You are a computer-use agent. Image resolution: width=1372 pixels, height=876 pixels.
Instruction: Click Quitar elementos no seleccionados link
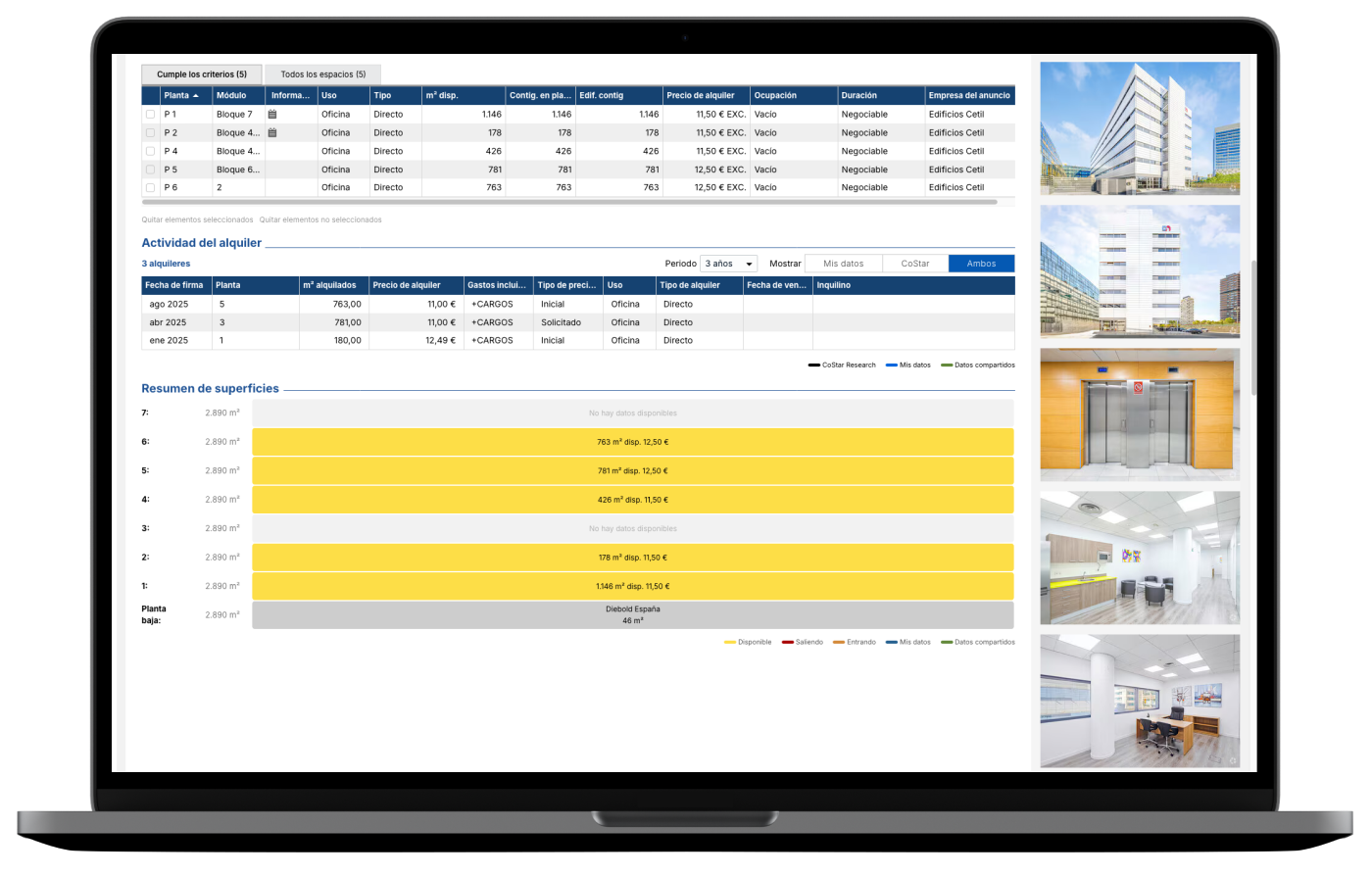[320, 220]
